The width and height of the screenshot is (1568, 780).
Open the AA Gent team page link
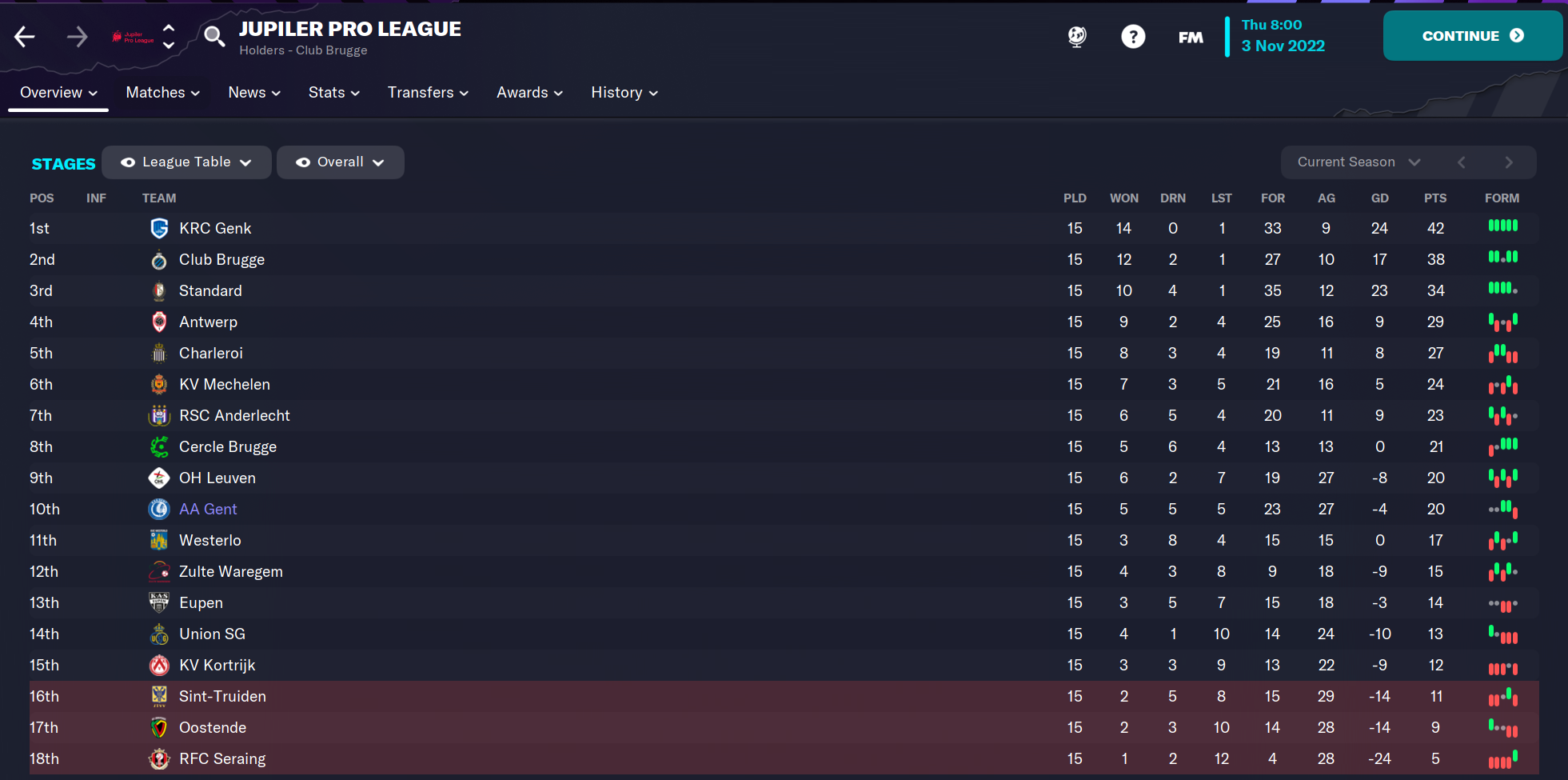click(x=208, y=509)
